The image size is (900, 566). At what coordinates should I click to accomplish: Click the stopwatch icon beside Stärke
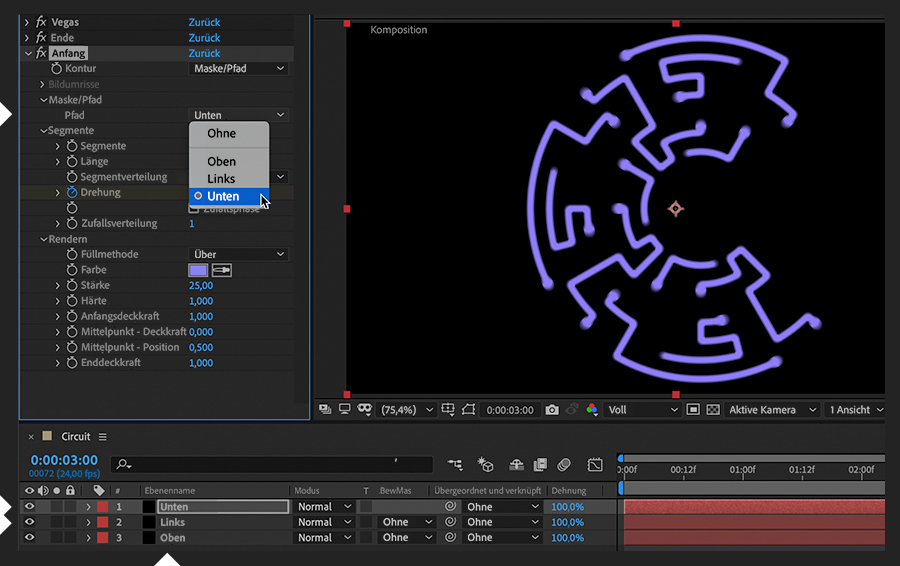click(72, 286)
